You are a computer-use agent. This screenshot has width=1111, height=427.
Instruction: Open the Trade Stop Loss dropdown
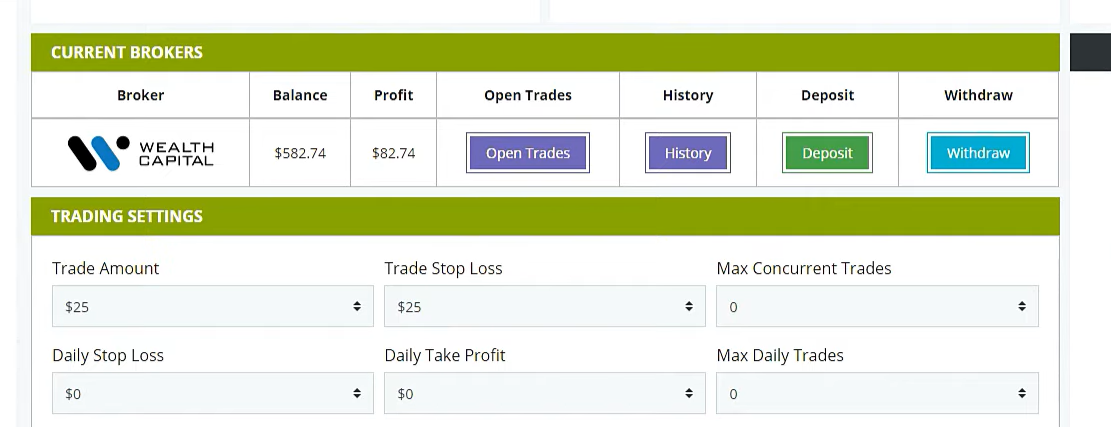point(545,307)
